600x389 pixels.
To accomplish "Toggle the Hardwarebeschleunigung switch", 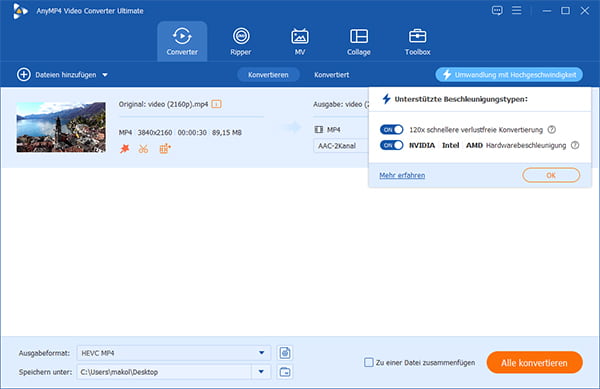I will tap(391, 145).
